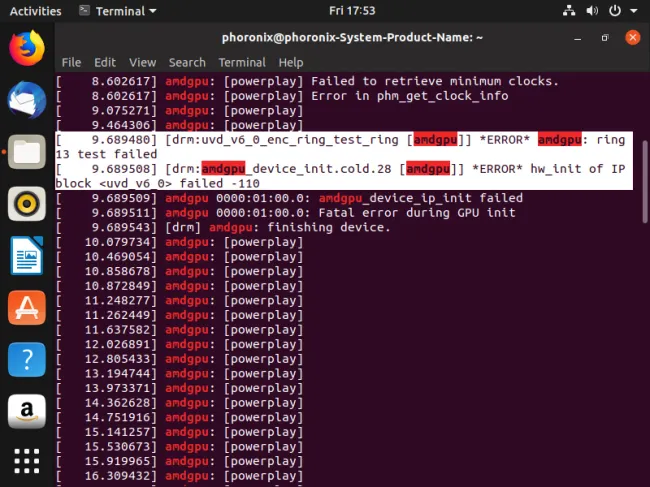Launch Rhythmbox music player
Screen dimensions: 650x487
27,204
